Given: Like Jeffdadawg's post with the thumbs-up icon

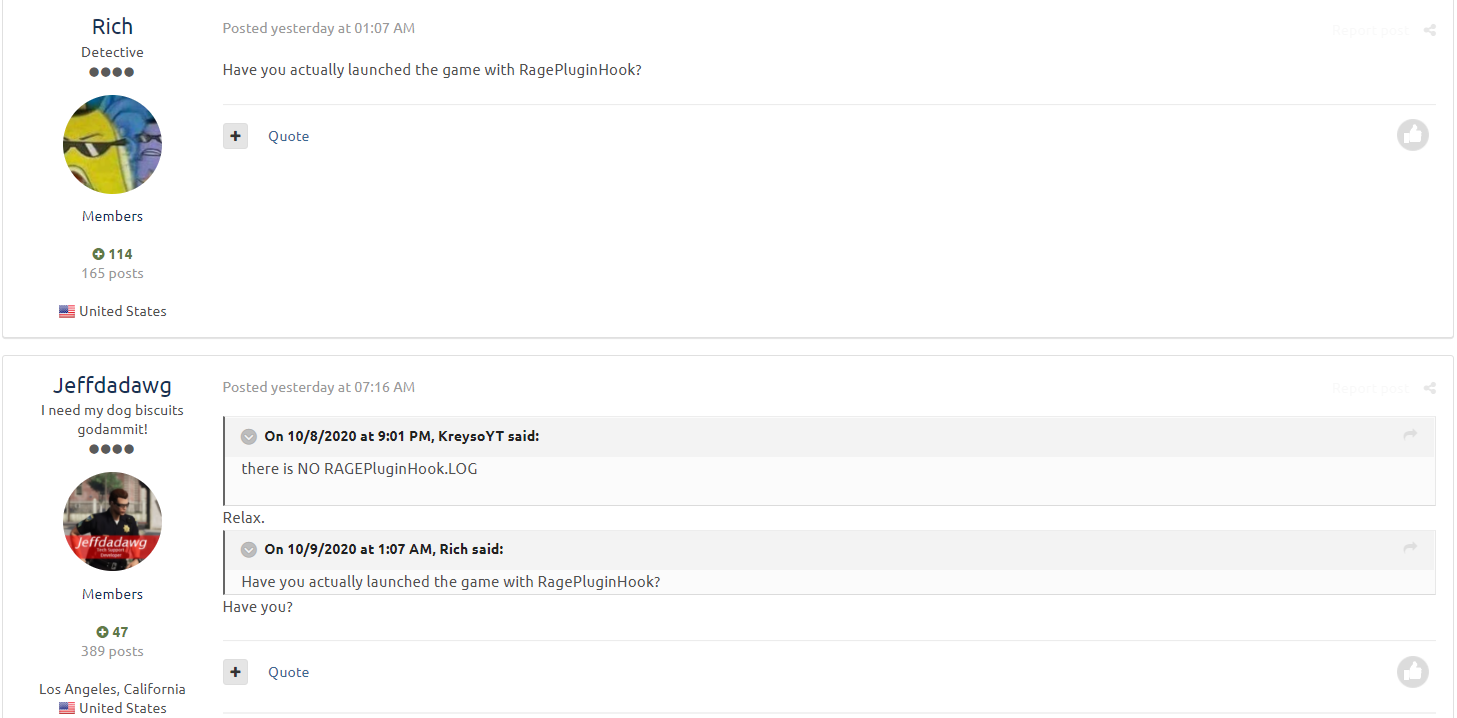Looking at the screenshot, I should (x=1412, y=671).
